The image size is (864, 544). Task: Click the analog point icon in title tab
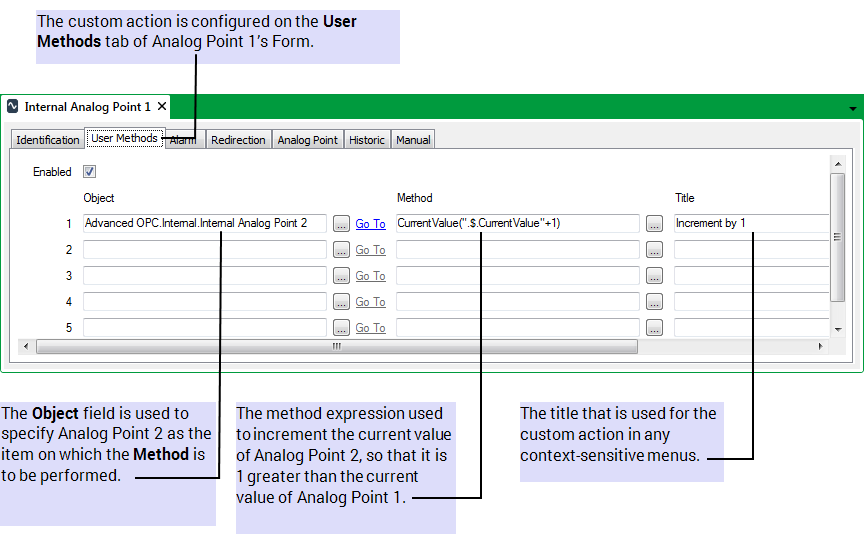coord(13,106)
